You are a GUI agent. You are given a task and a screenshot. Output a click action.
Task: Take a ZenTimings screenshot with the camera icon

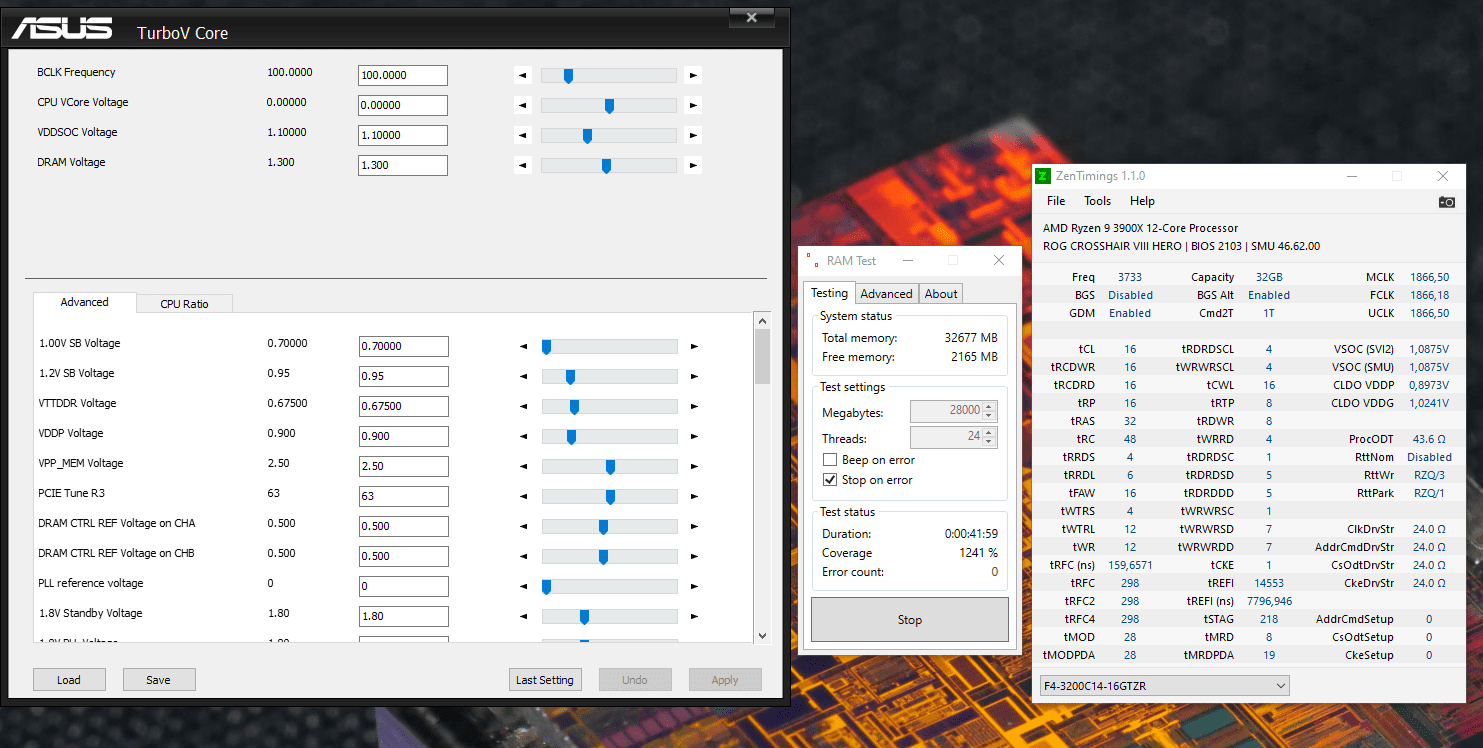click(1446, 202)
